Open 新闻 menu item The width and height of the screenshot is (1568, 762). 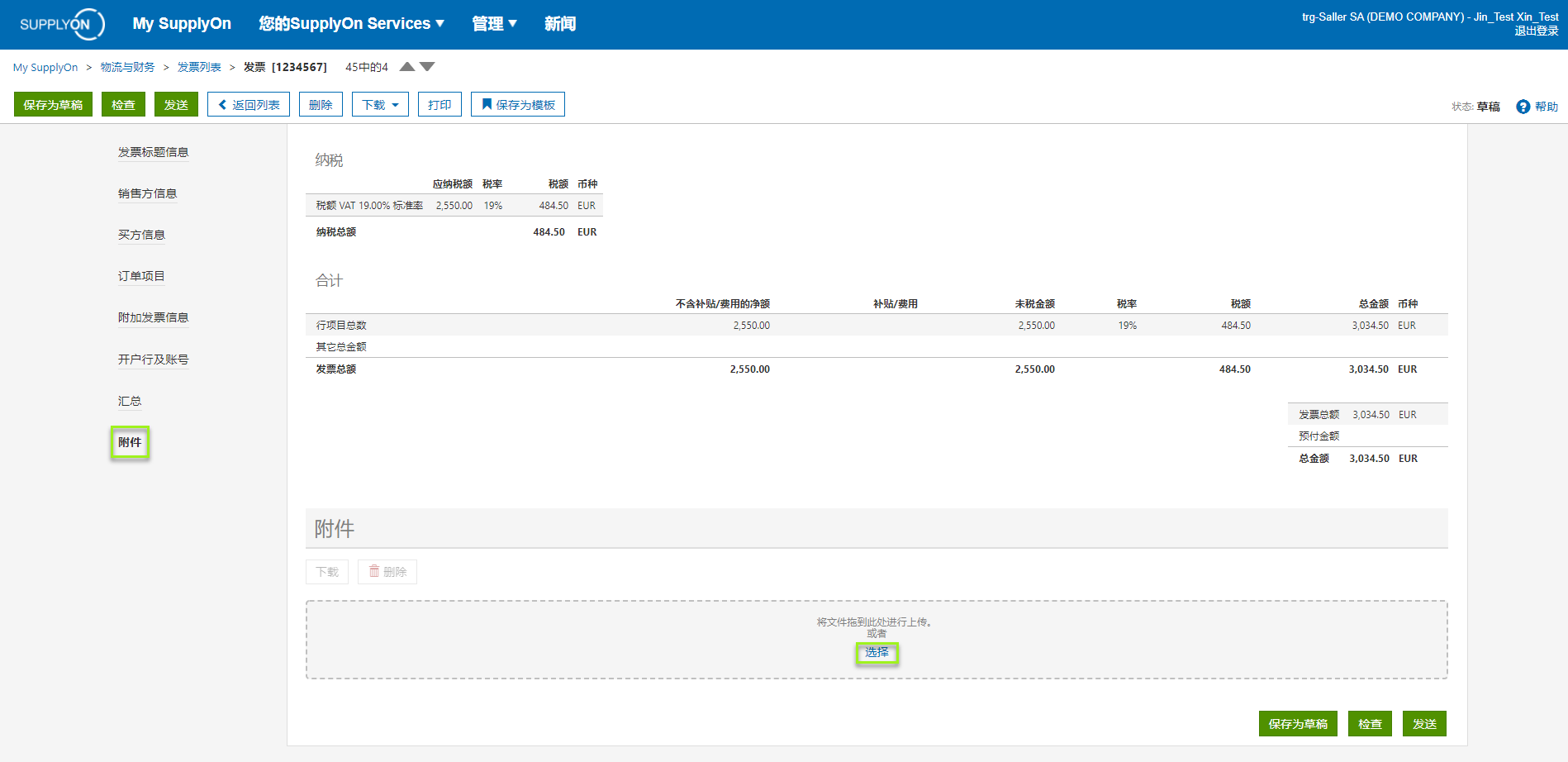(560, 24)
